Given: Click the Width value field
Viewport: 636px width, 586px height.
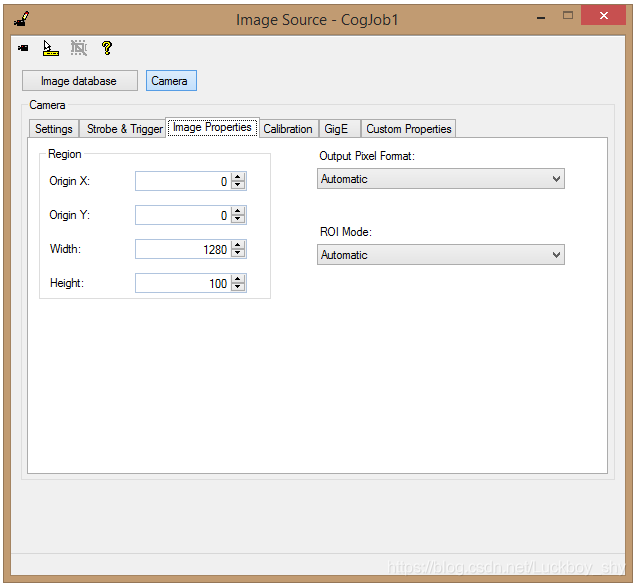Looking at the screenshot, I should (183, 249).
